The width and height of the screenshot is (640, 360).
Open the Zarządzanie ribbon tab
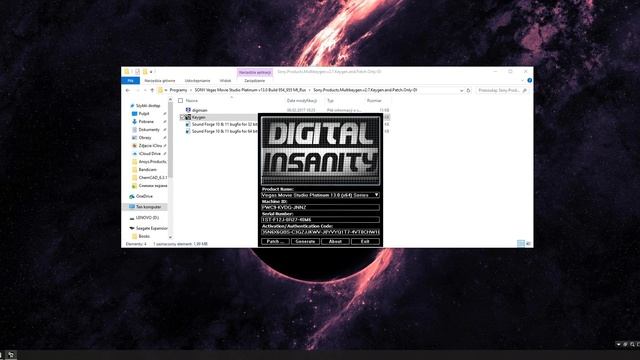(255, 81)
